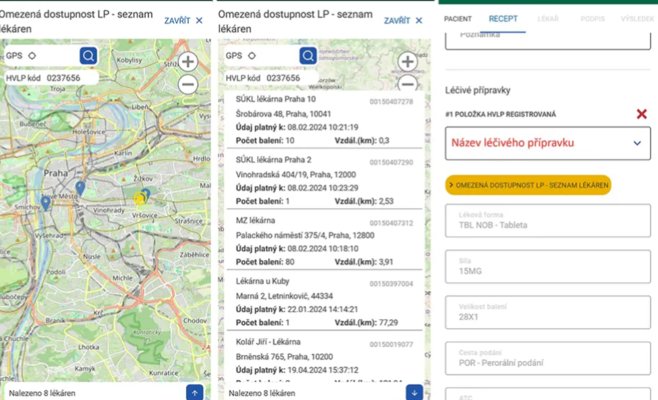The height and width of the screenshot is (400, 658).
Task: Click yellow Omezená dostupnost LP - seznam lékáren button
Action: pyautogui.click(x=527, y=184)
